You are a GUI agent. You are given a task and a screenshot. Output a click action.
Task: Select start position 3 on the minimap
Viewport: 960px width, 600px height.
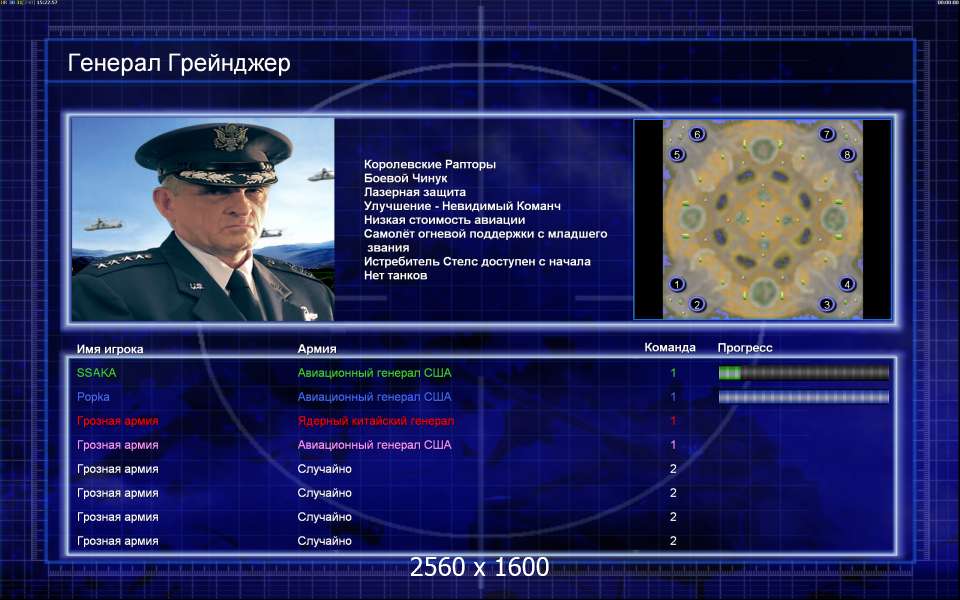pos(827,304)
